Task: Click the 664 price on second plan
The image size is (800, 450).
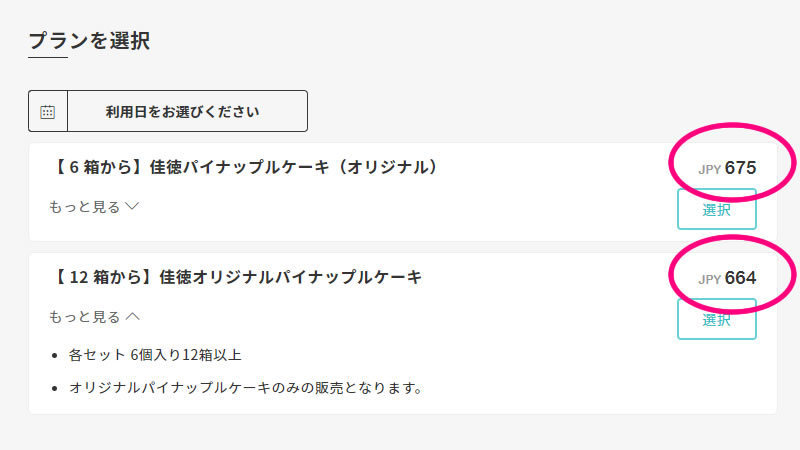Action: pyautogui.click(x=740, y=278)
